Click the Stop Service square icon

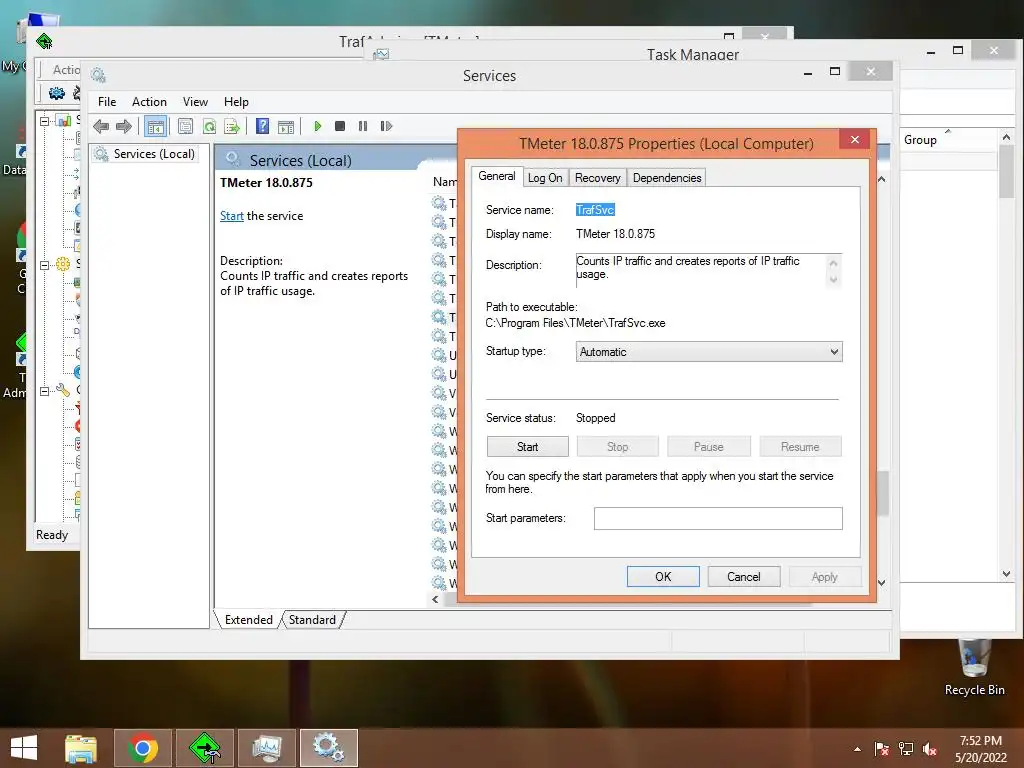click(x=340, y=126)
